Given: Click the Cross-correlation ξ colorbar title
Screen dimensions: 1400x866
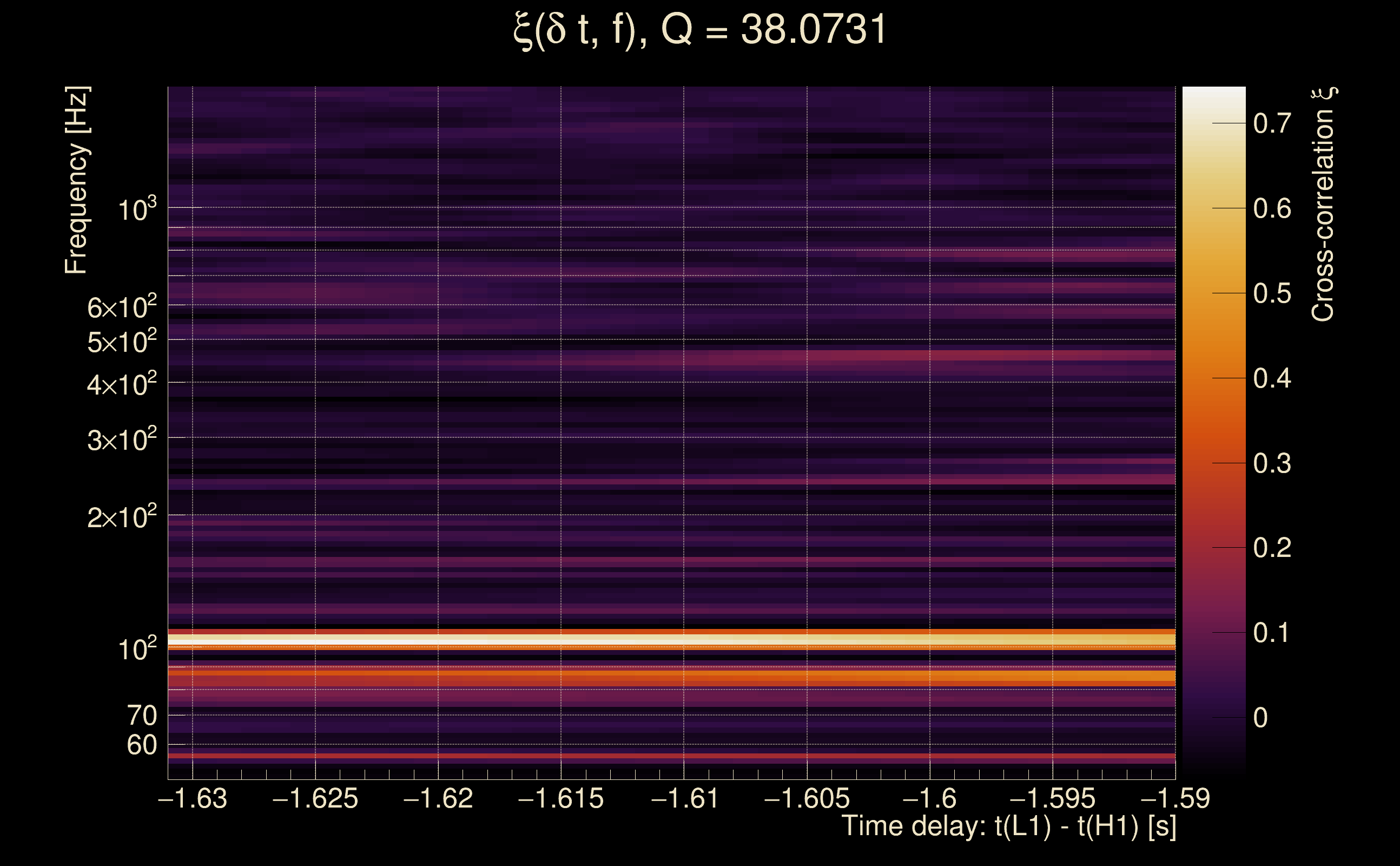Looking at the screenshot, I should [1323, 204].
